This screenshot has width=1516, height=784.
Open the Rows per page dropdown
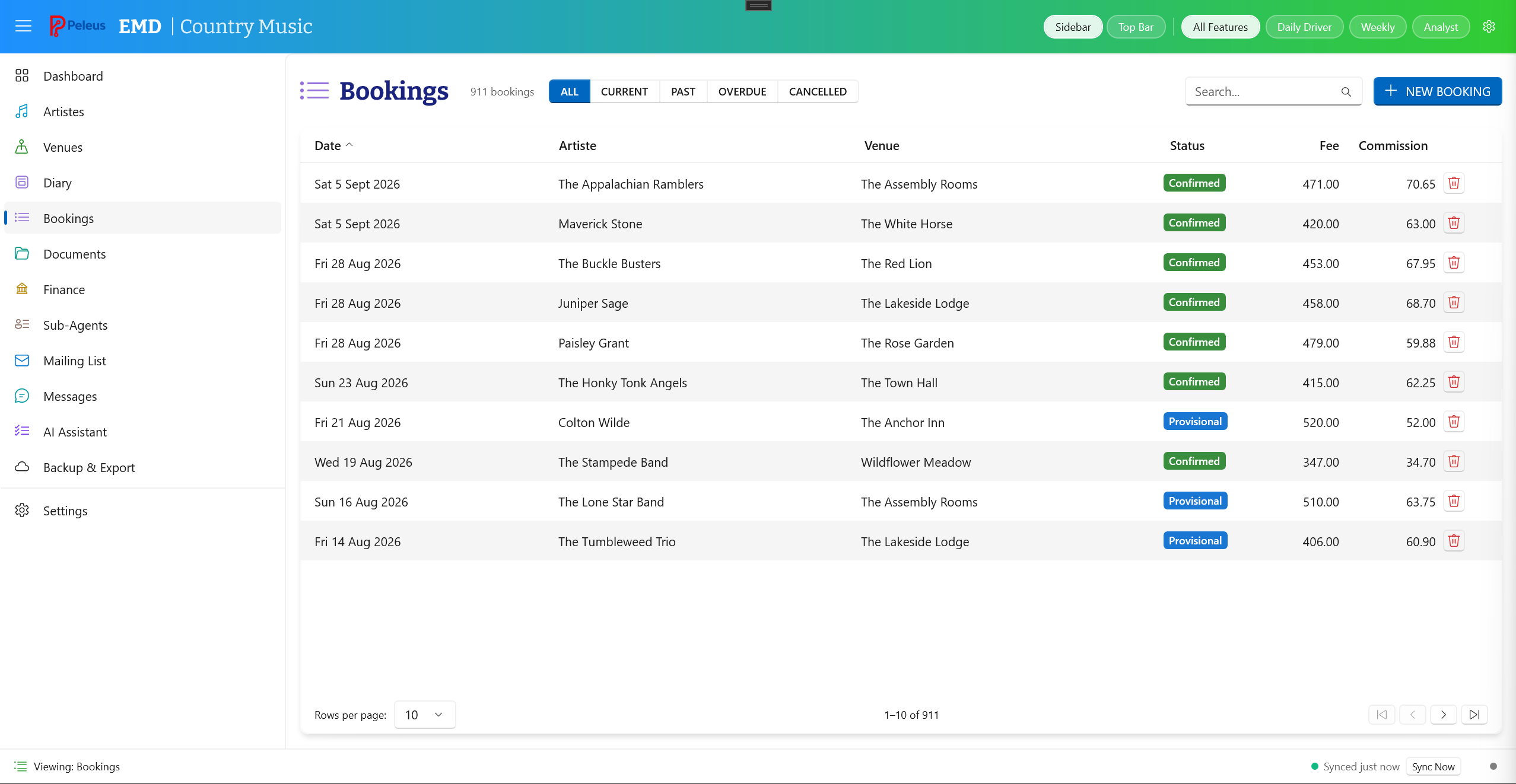tap(424, 715)
